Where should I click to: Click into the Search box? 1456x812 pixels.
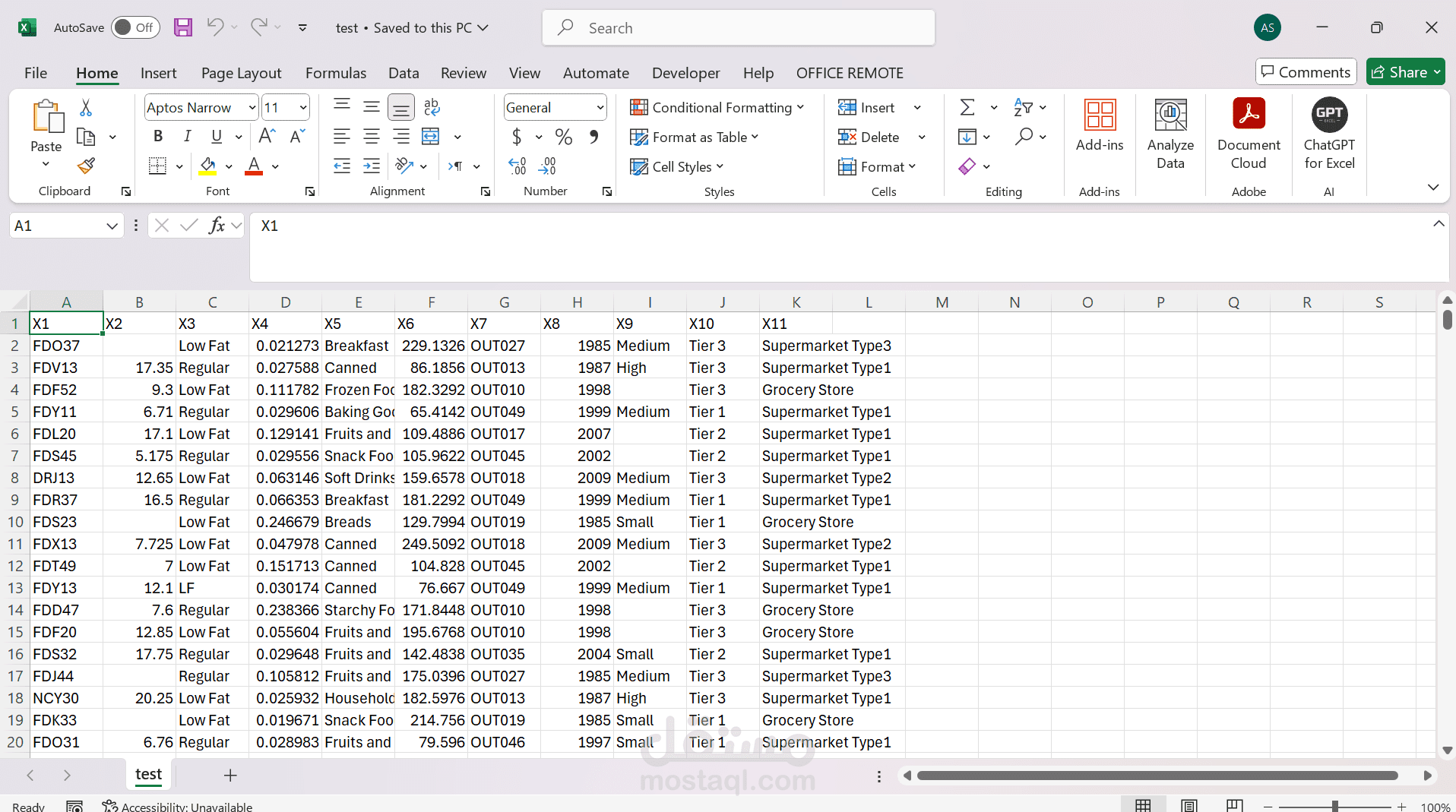pos(738,28)
